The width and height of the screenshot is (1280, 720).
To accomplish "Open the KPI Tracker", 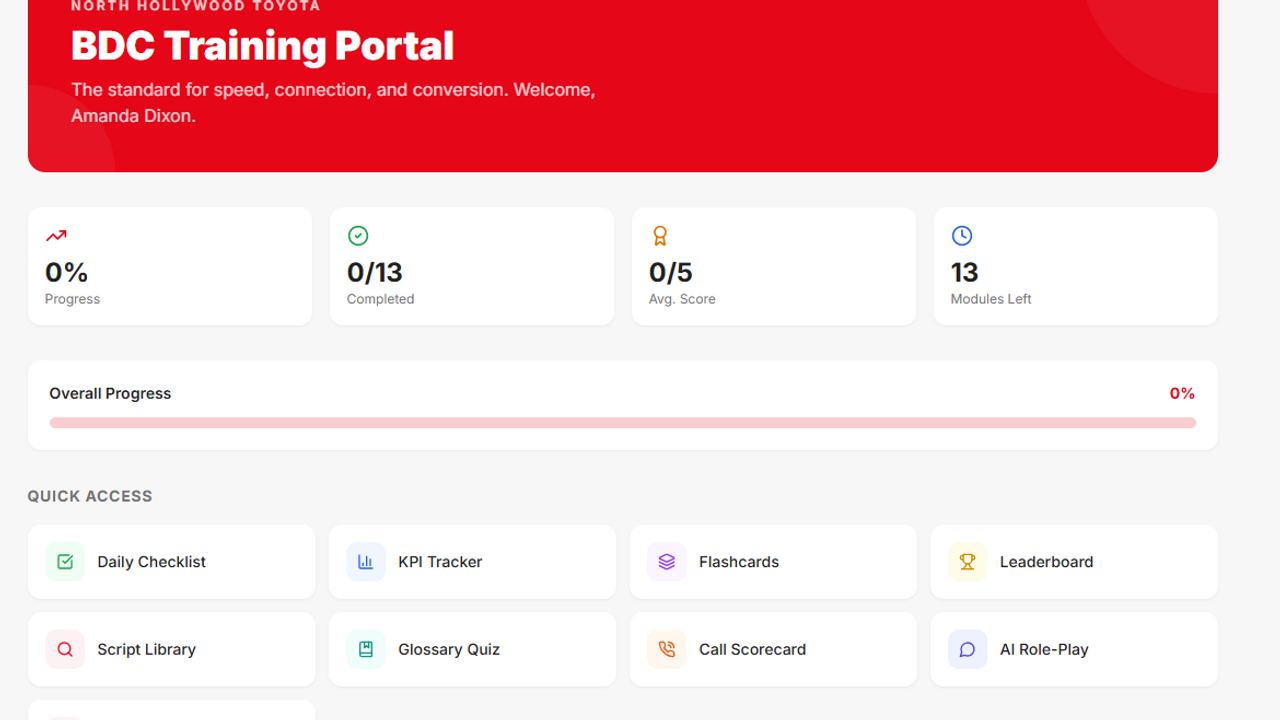I will (x=472, y=562).
